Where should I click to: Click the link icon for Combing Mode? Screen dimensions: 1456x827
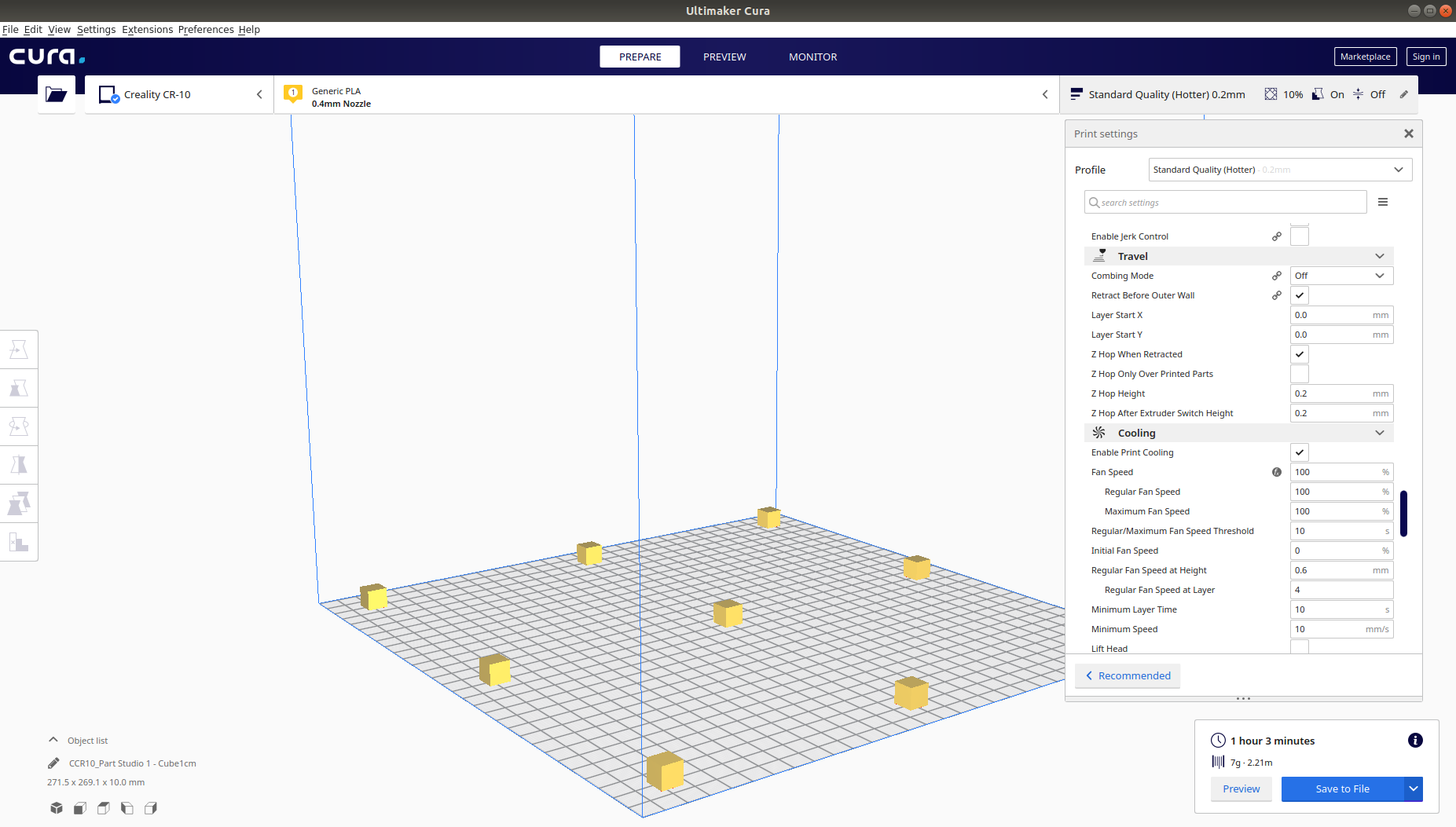(1277, 276)
